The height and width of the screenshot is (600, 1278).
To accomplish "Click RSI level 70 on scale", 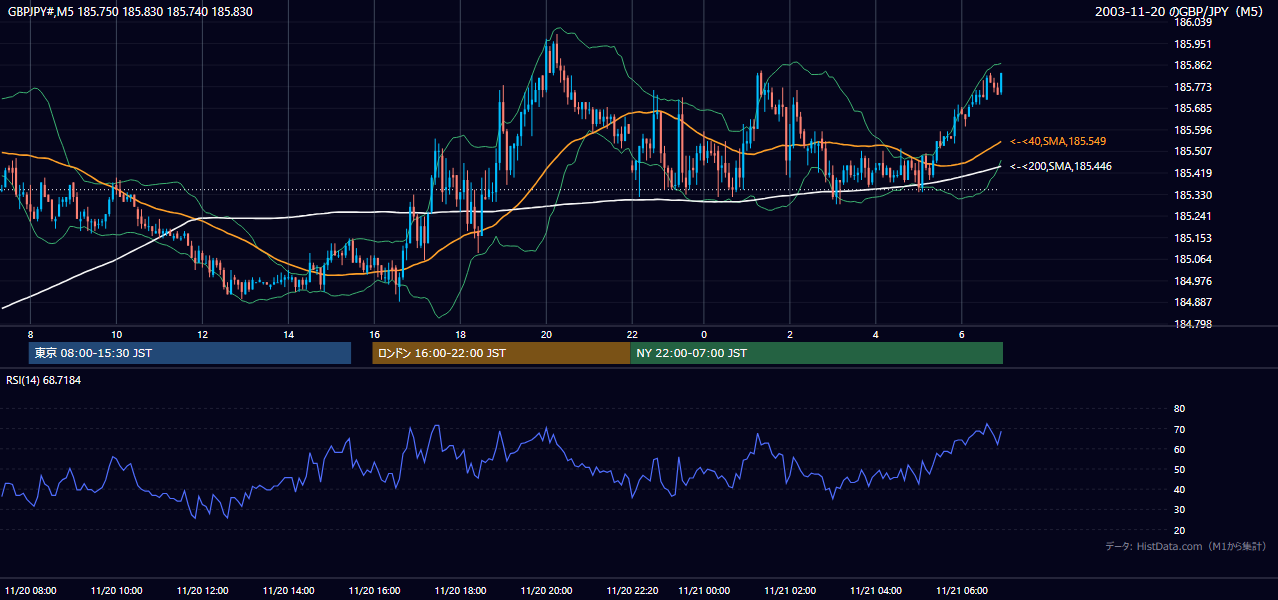I will coord(1180,429).
